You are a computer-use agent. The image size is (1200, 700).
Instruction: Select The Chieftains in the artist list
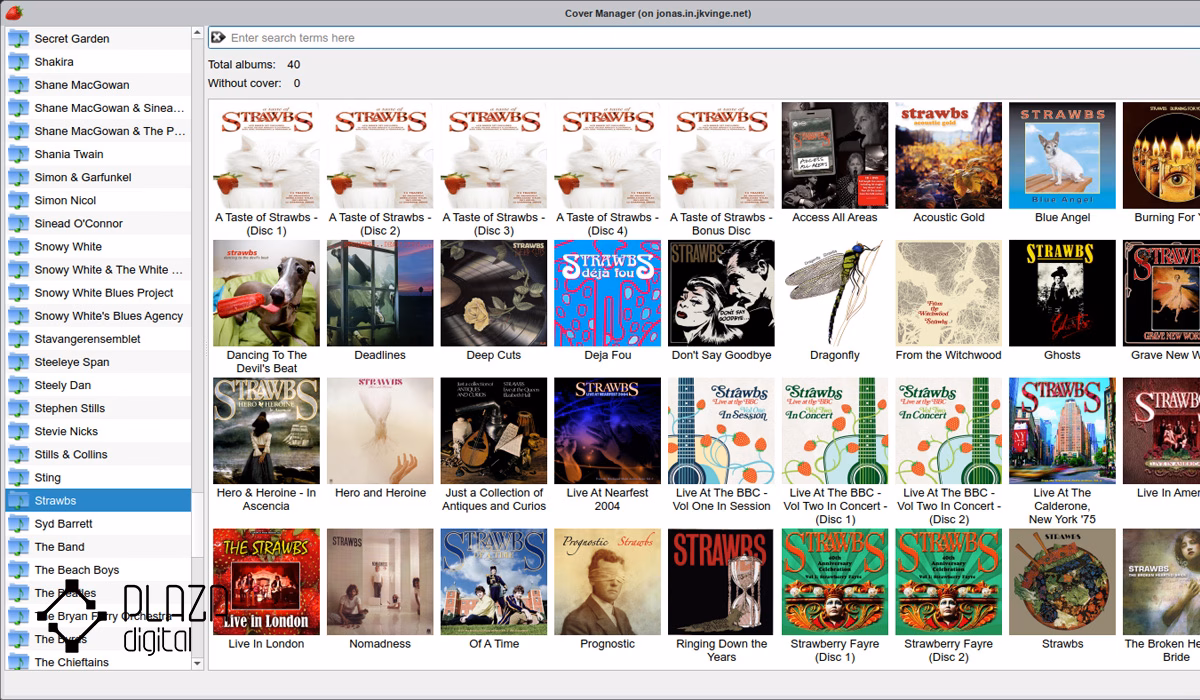[98, 662]
